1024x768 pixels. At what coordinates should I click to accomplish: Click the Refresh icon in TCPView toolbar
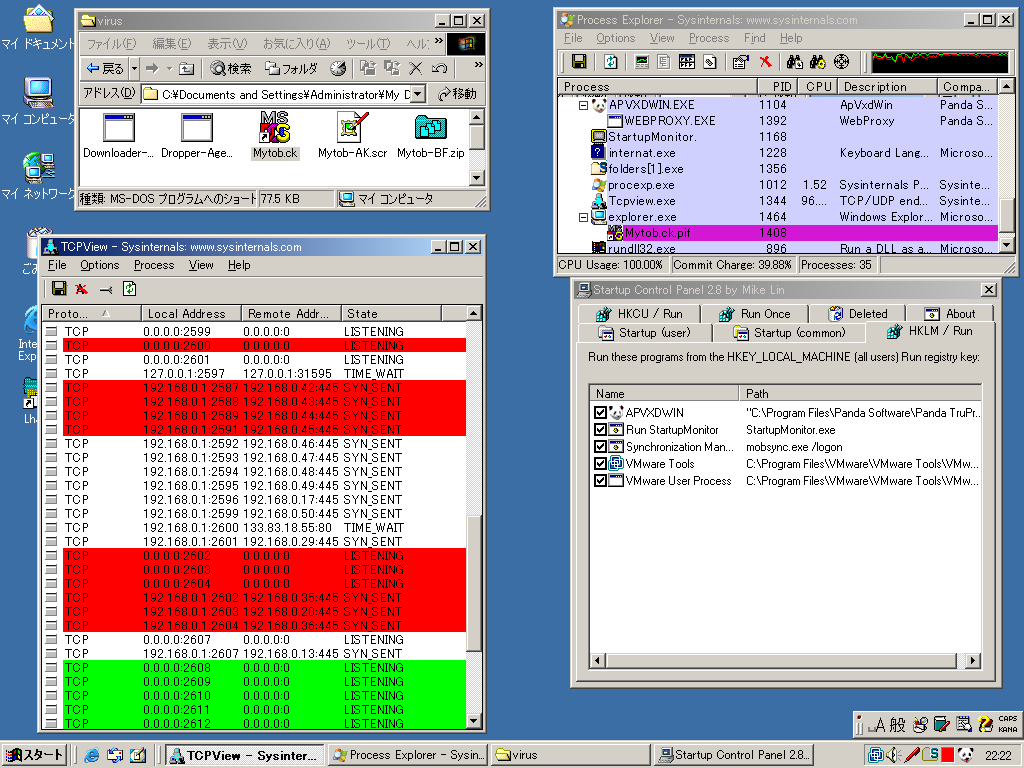point(129,289)
